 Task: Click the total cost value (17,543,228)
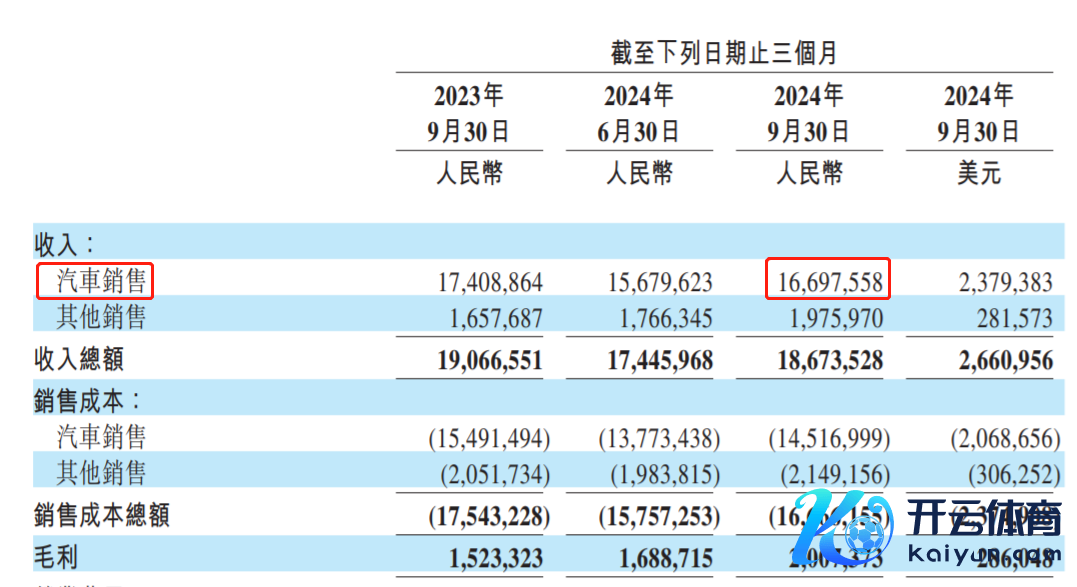click(x=489, y=516)
